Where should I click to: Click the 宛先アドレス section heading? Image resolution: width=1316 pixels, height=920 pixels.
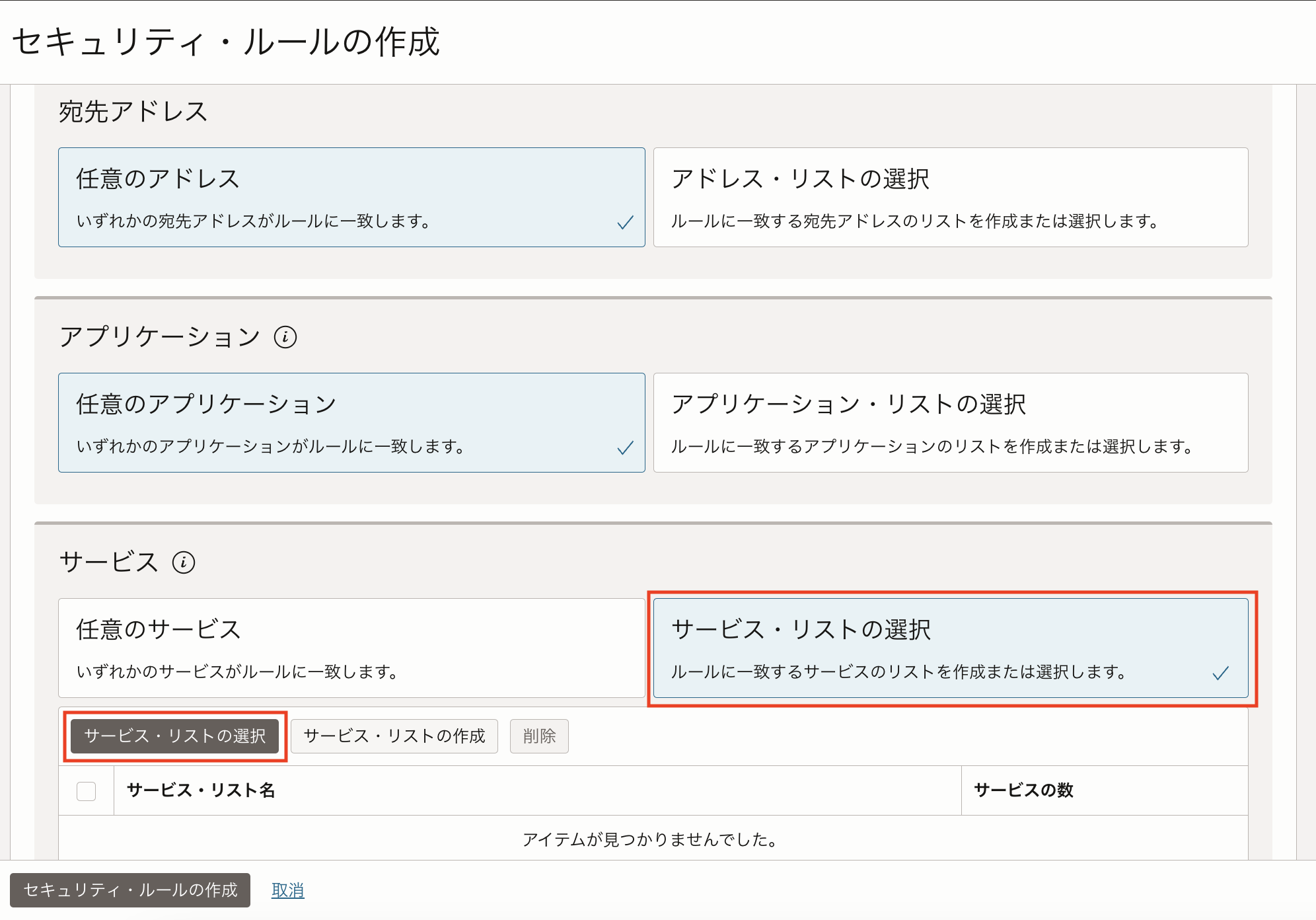[133, 112]
